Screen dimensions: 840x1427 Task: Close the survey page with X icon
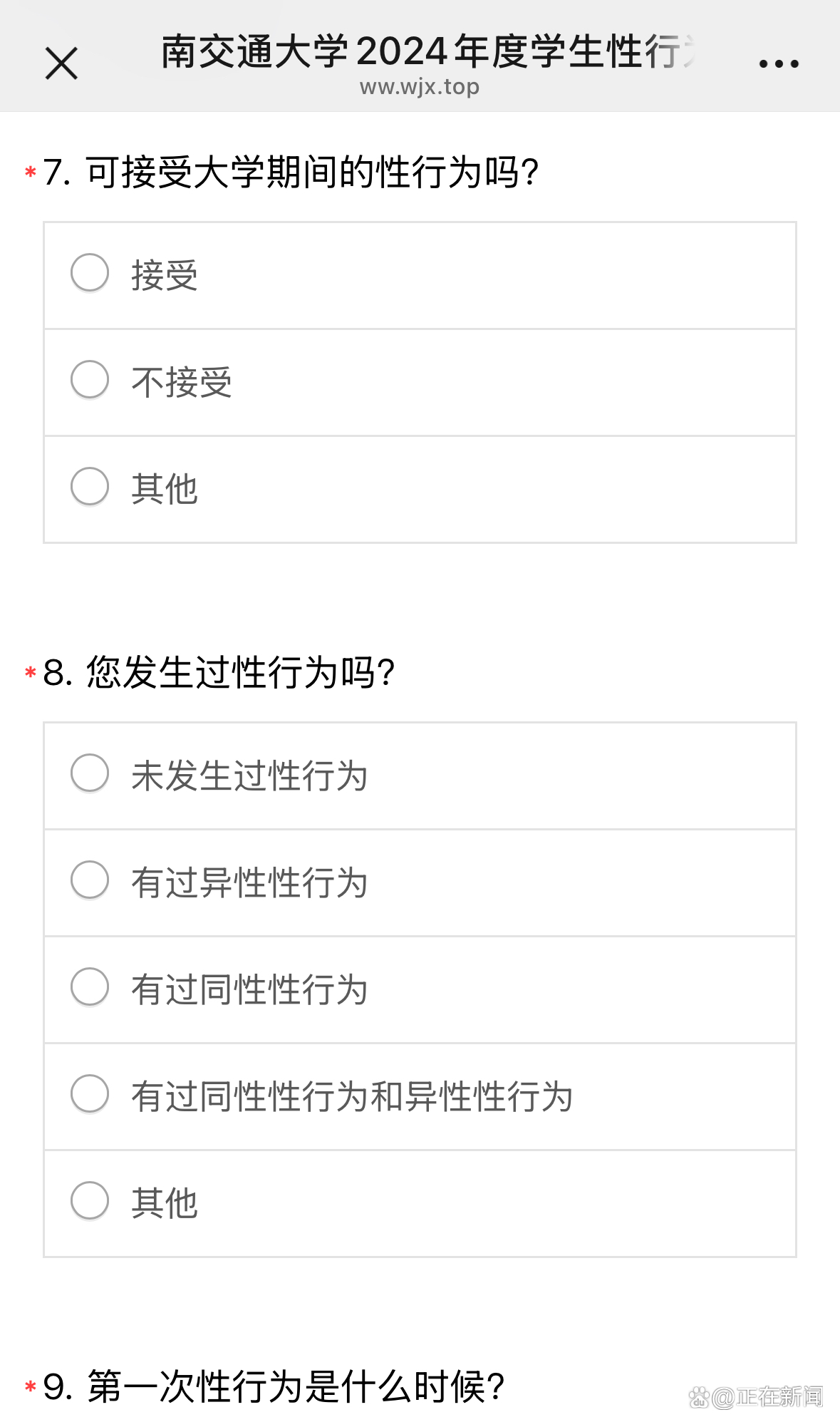61,63
